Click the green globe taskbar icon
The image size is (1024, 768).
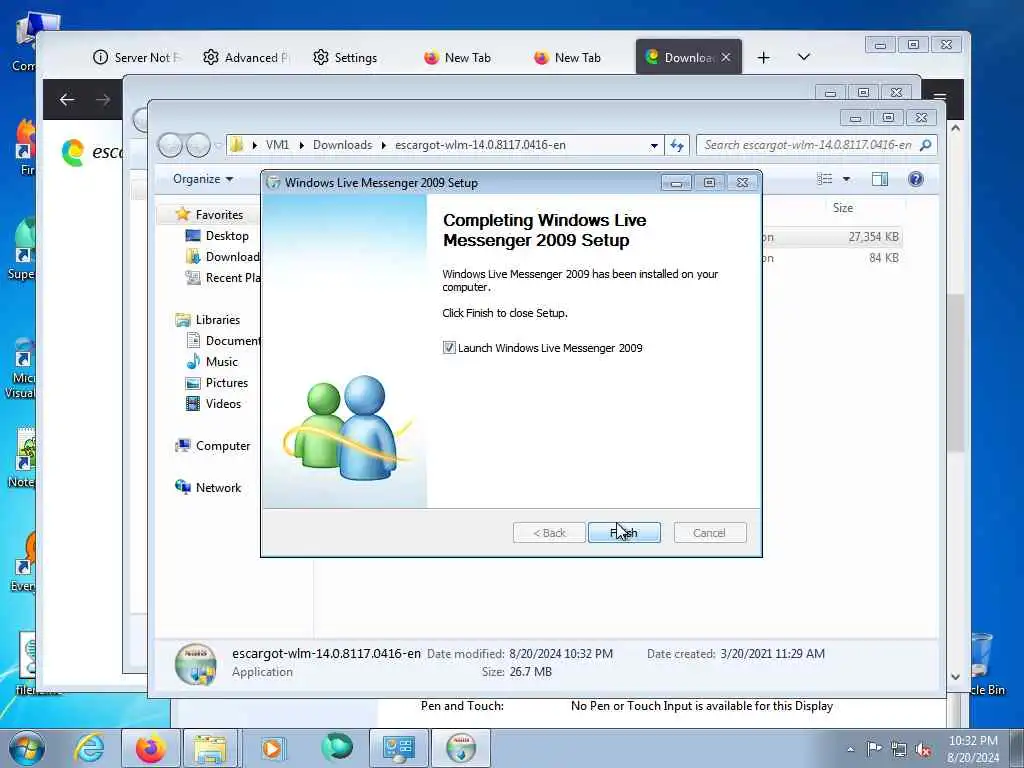pos(336,748)
